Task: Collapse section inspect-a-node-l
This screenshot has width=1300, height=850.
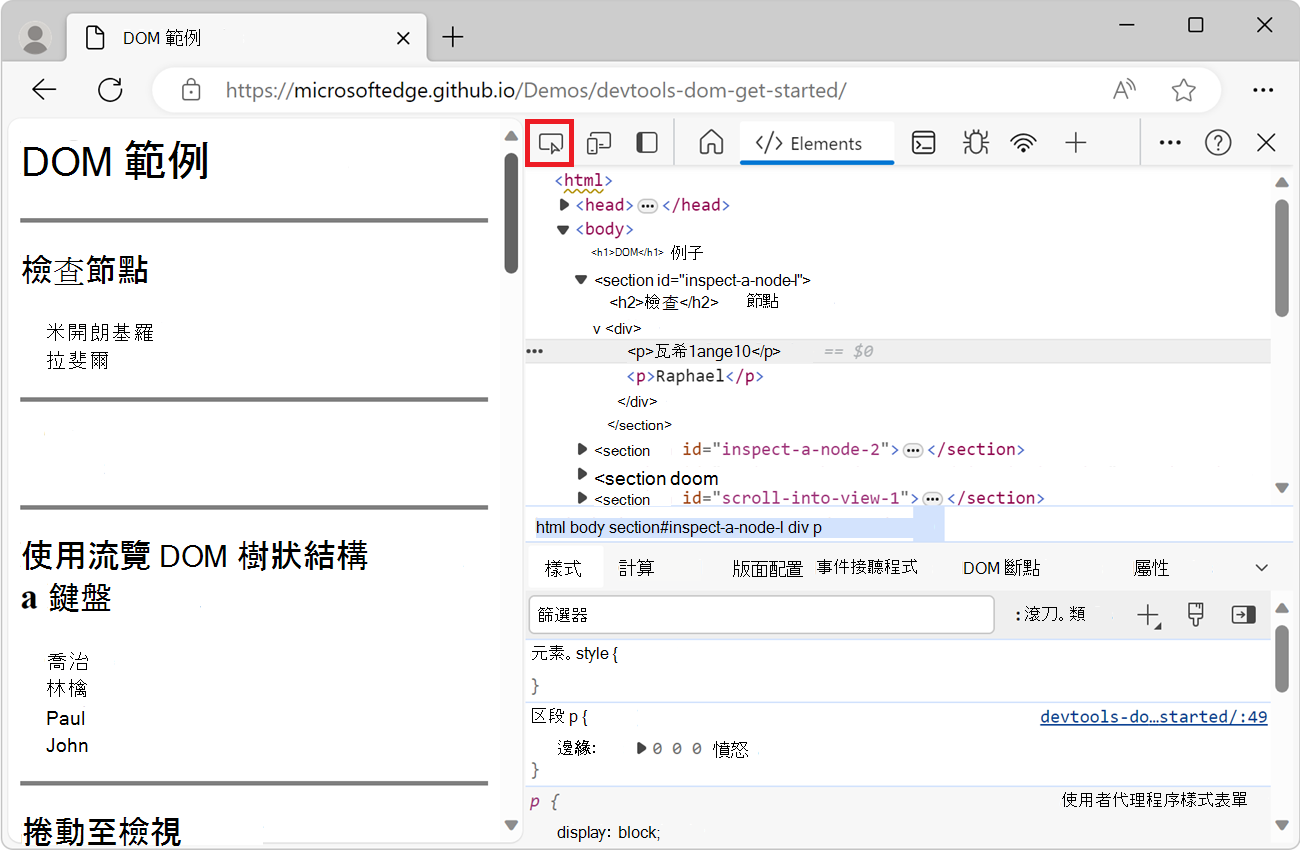Action: point(581,280)
